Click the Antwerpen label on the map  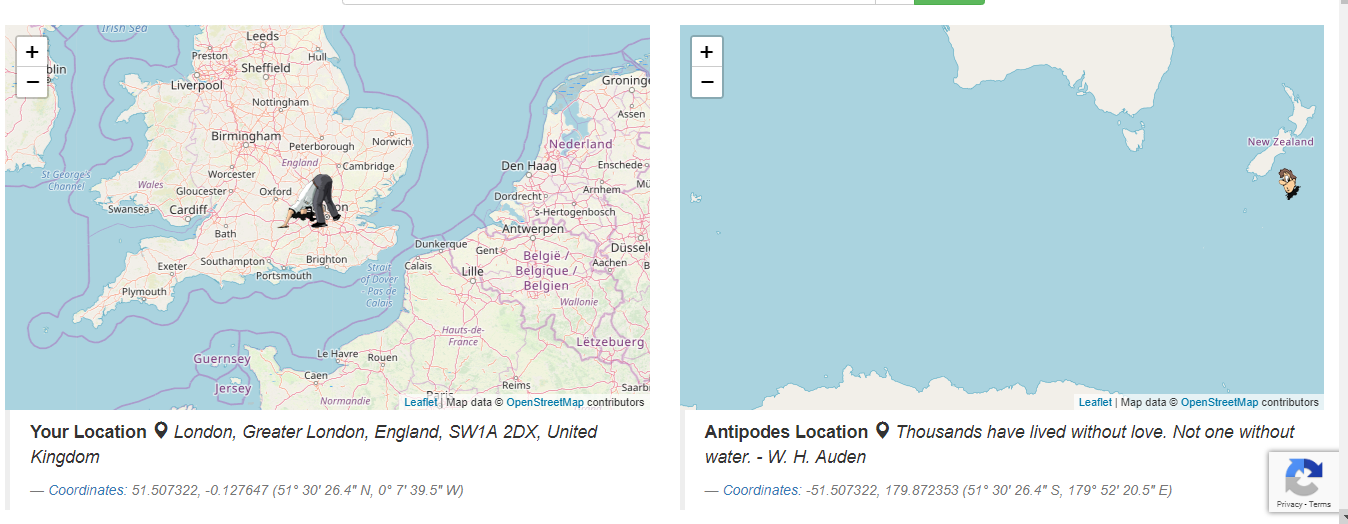pyautogui.click(x=534, y=229)
